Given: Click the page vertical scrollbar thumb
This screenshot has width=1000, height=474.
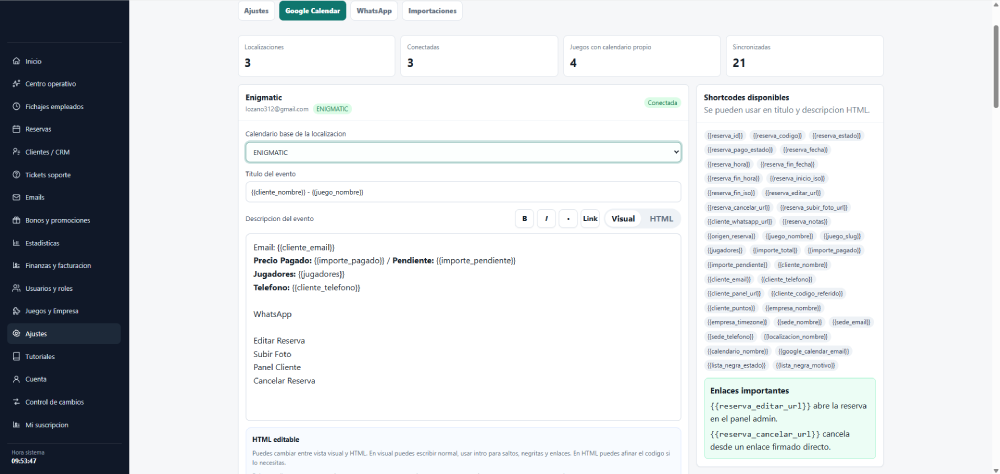Looking at the screenshot, I should 996,66.
